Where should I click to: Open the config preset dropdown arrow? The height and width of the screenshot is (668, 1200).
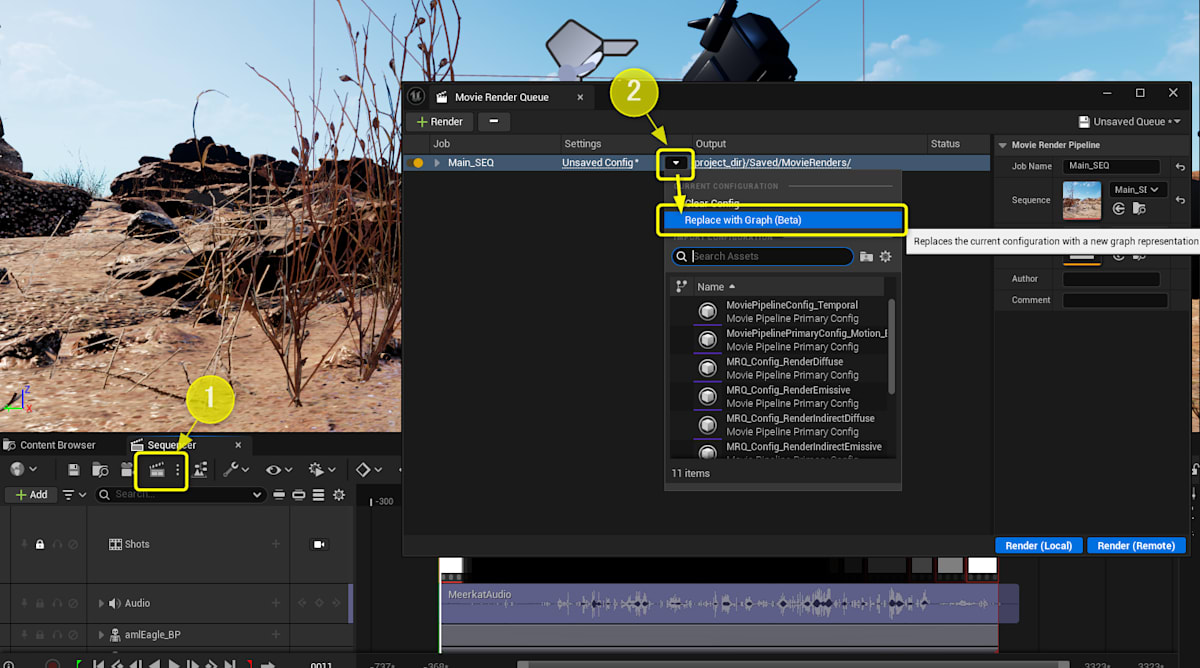(x=676, y=162)
